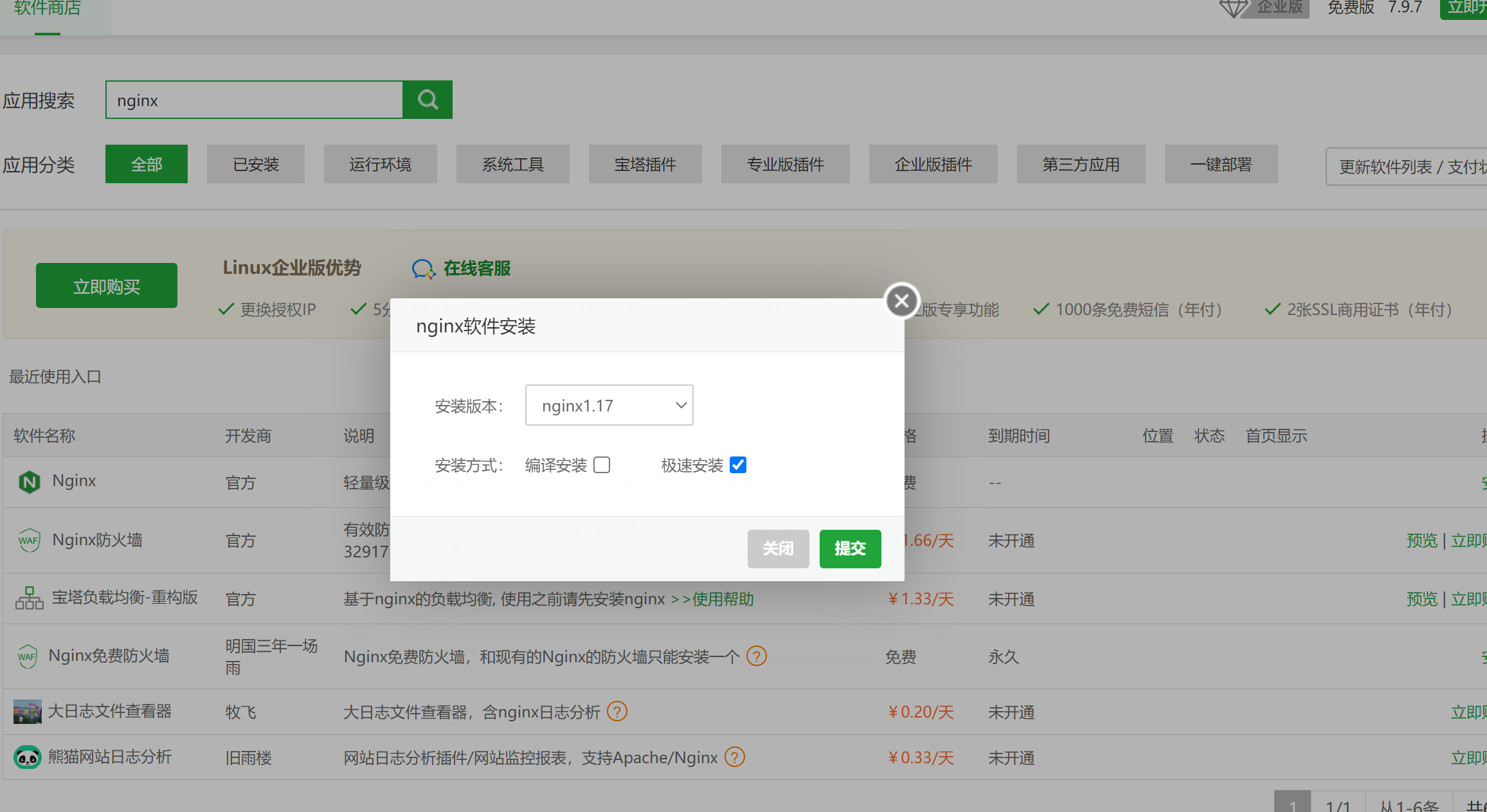
Task: Click the 宝塔负载均衡 network icon
Action: 29,598
